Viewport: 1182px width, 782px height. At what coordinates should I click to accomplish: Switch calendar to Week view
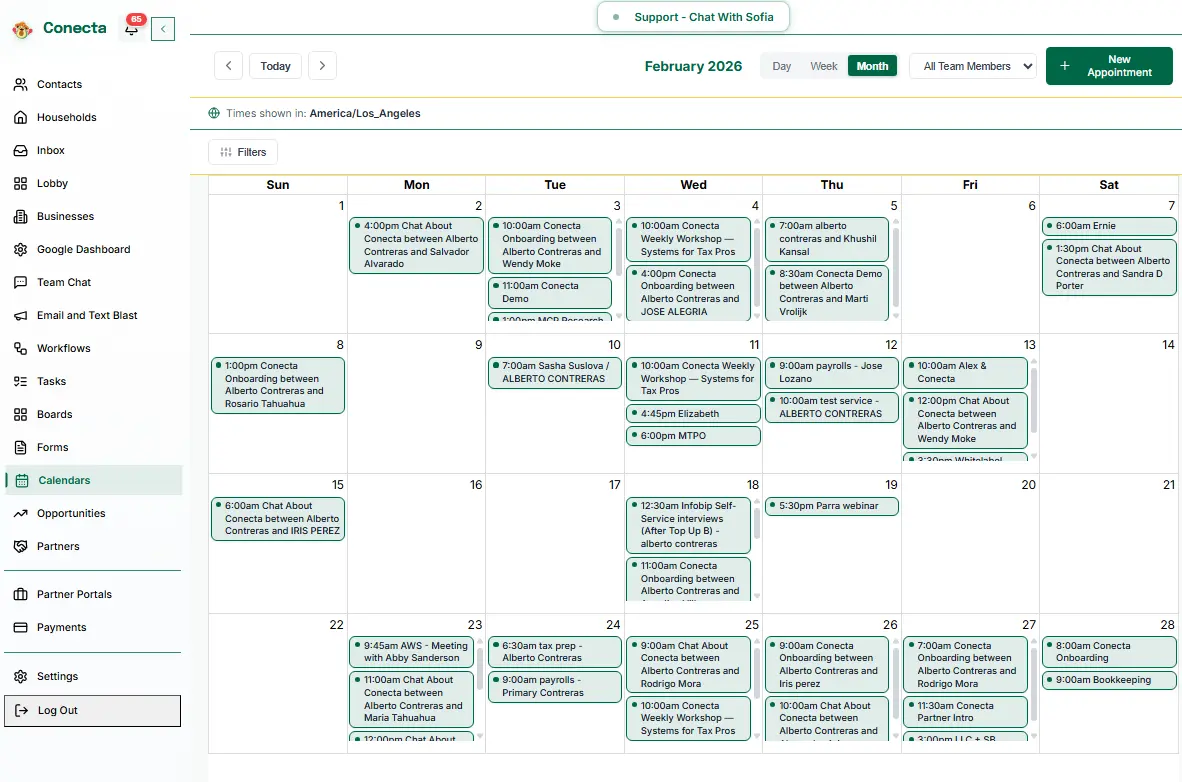pos(823,65)
